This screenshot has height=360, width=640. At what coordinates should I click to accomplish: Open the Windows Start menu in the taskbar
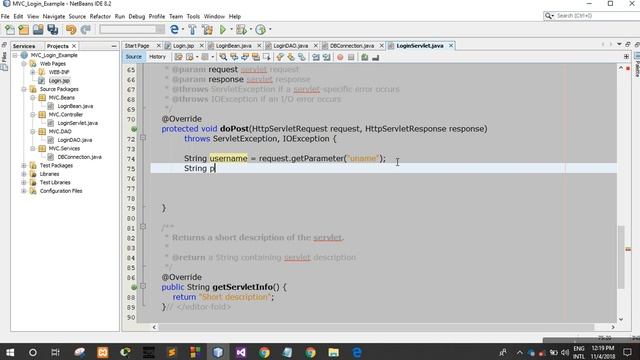[x=10, y=352]
